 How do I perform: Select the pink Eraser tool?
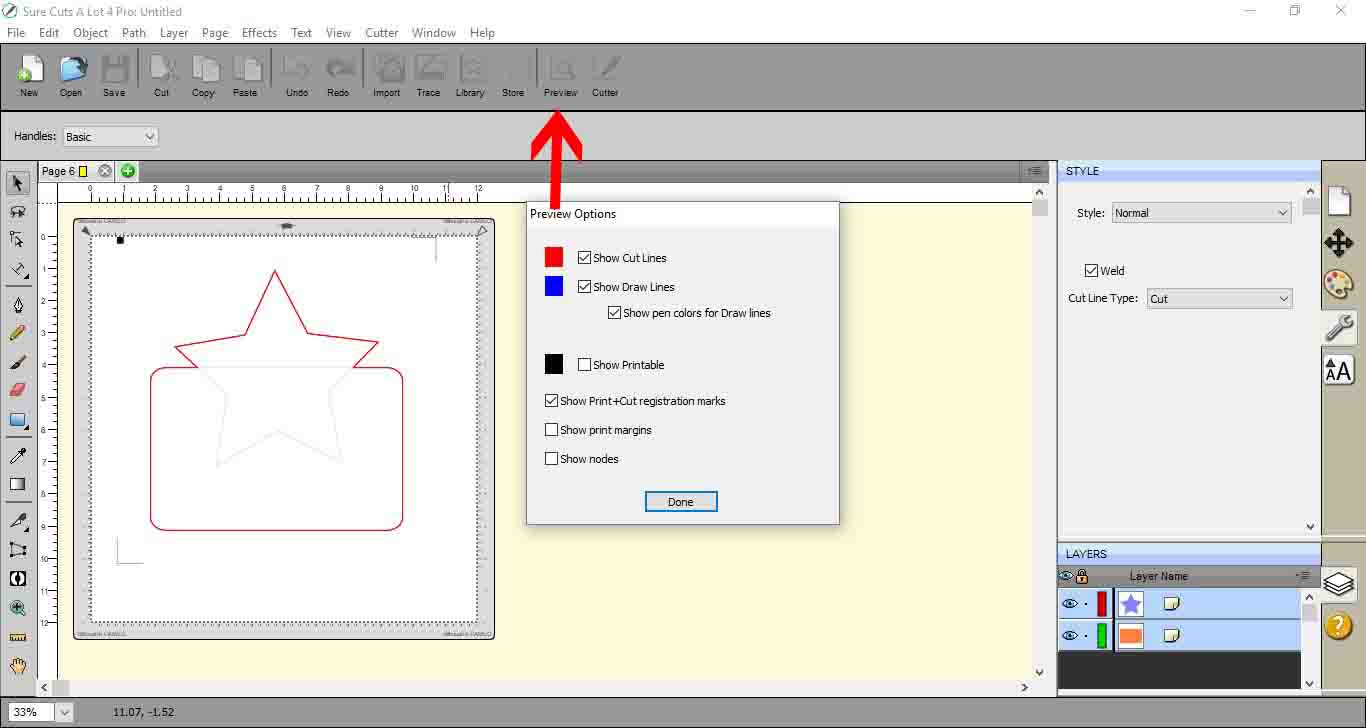pos(17,390)
